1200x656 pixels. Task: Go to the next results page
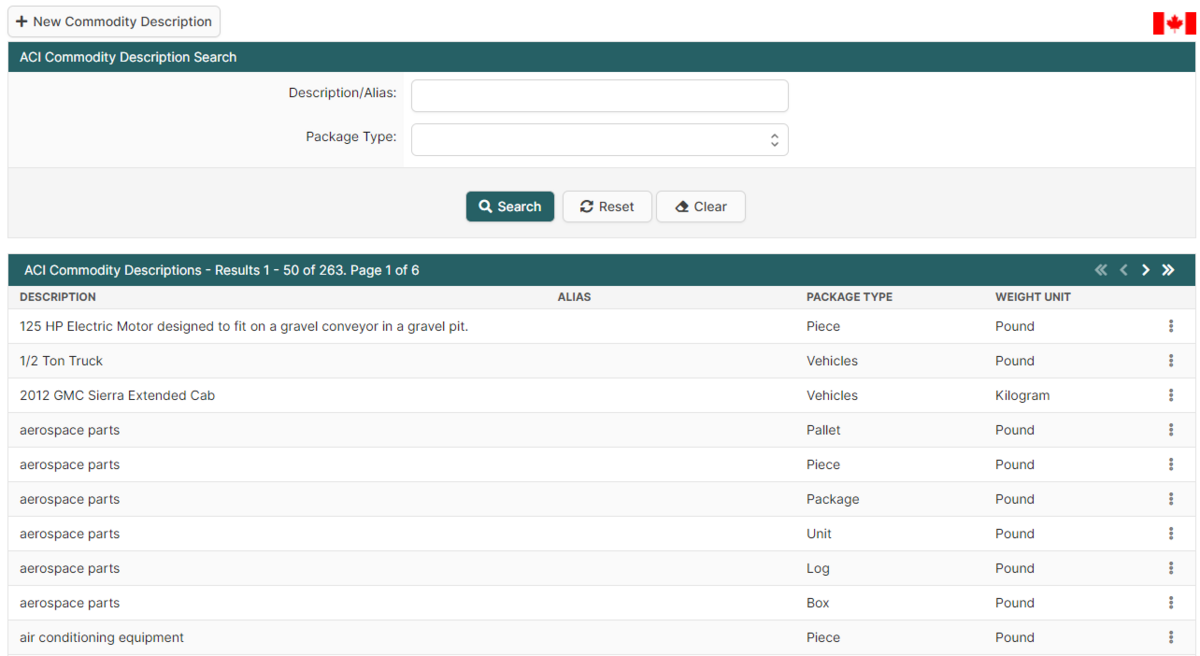click(x=1146, y=270)
